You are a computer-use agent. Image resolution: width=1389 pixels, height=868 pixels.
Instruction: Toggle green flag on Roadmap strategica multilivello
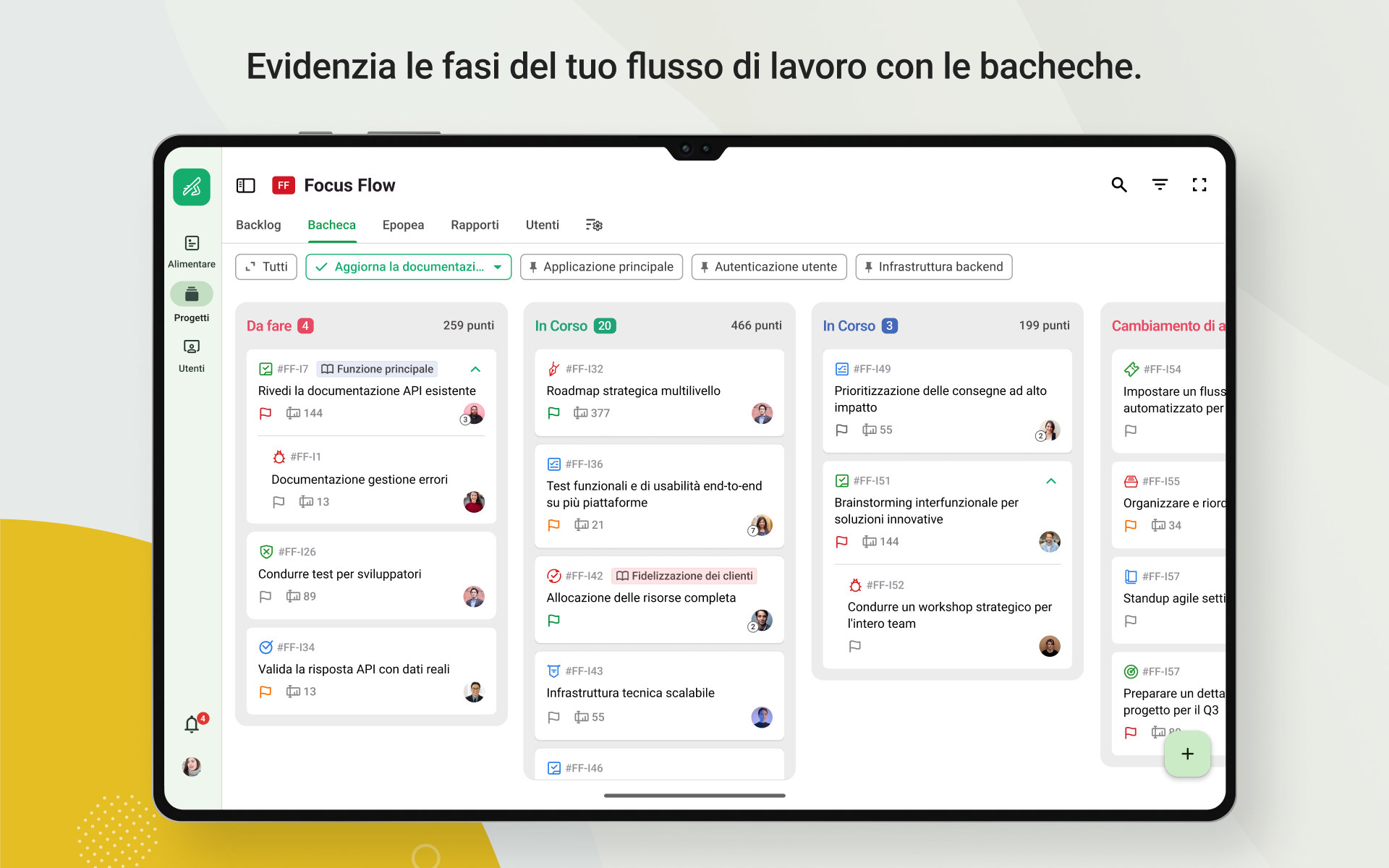pyautogui.click(x=553, y=413)
